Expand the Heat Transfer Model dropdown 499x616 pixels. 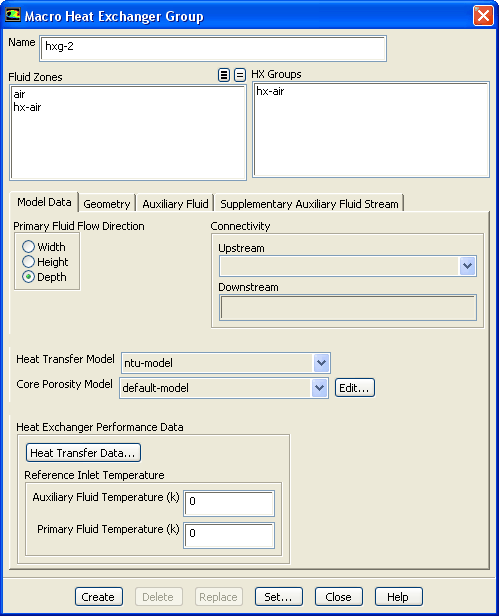pos(321,363)
